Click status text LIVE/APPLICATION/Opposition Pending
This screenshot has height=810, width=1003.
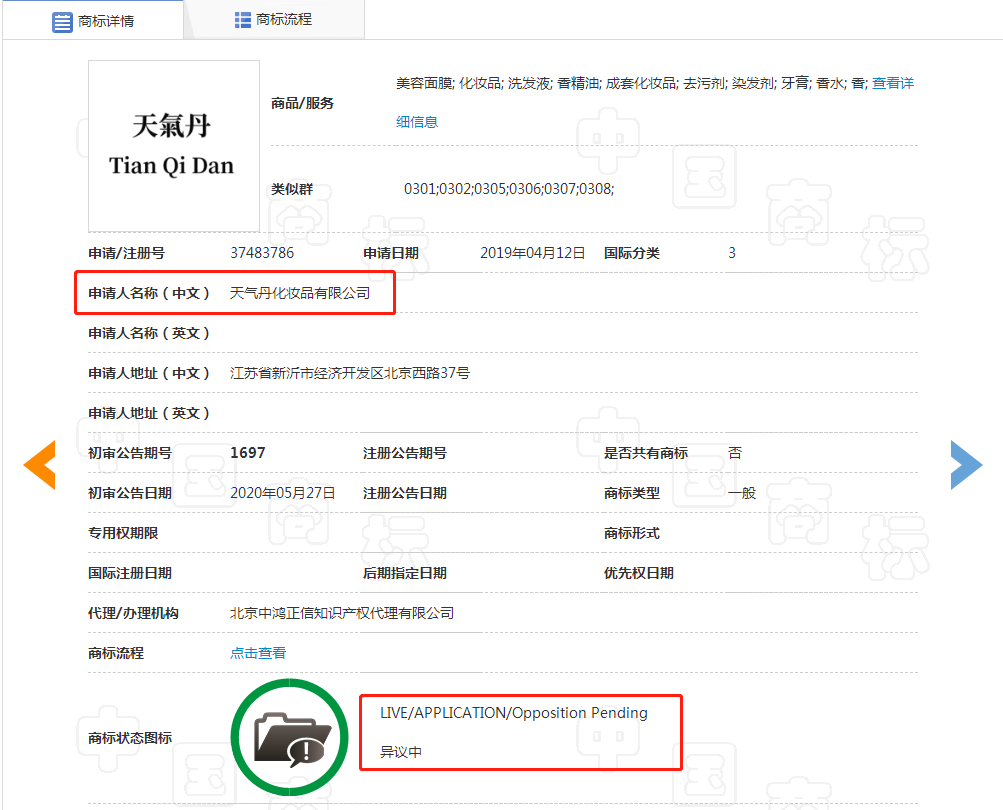(x=514, y=713)
